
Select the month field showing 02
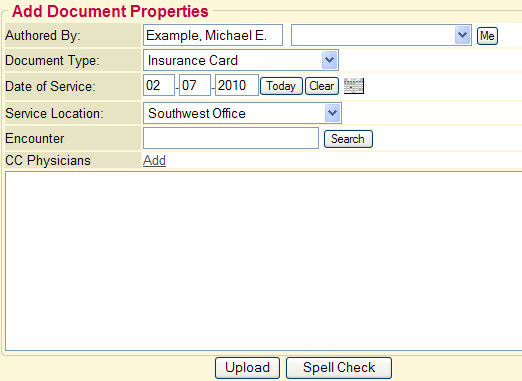point(159,85)
